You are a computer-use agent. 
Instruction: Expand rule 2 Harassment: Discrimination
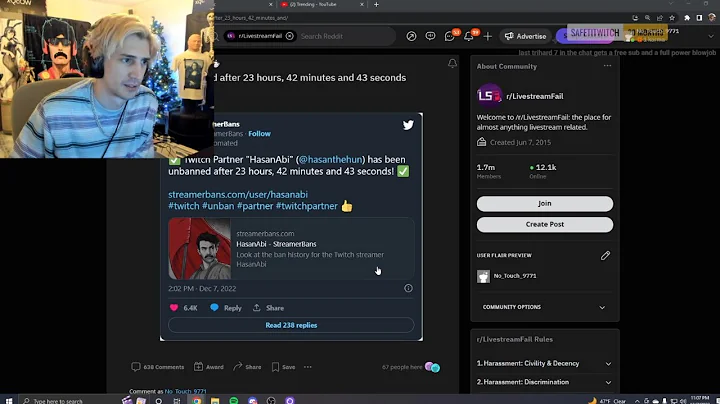click(x=545, y=382)
